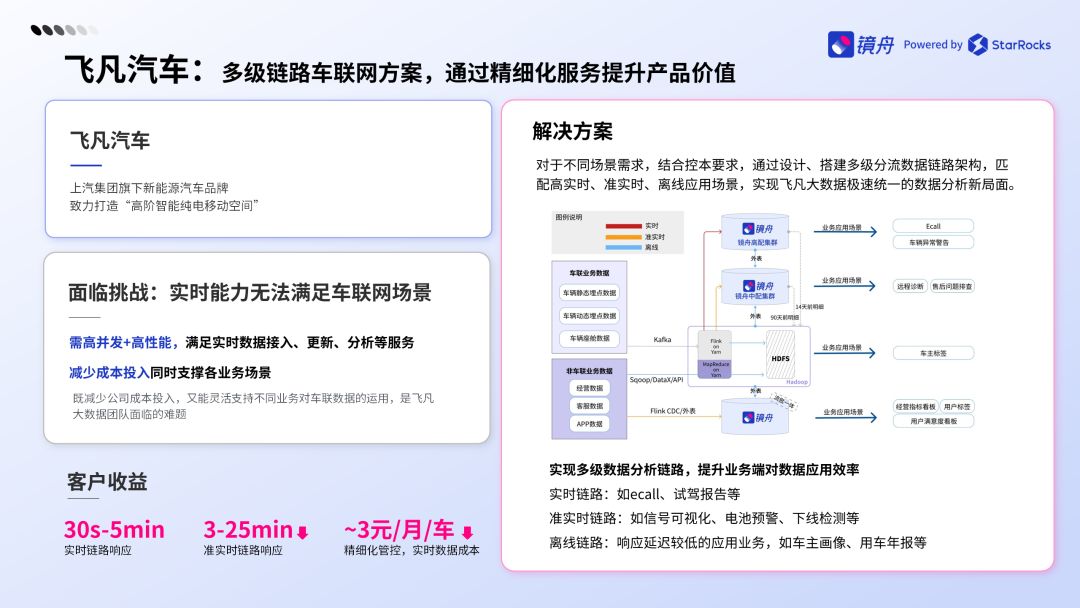
Task: Click the 30s-5min metric
Action: coord(114,529)
